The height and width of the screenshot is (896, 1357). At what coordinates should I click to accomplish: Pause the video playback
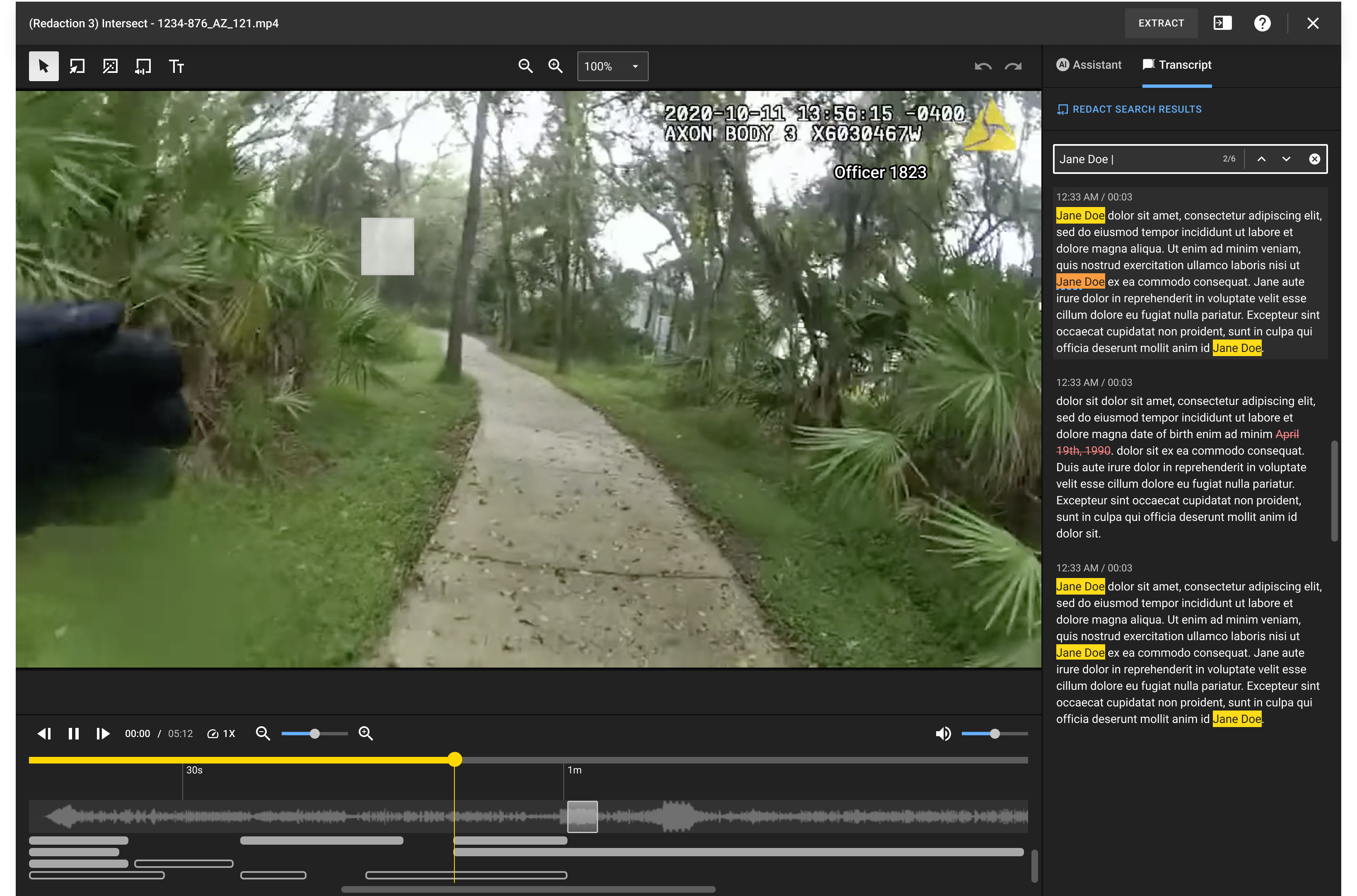(x=74, y=733)
